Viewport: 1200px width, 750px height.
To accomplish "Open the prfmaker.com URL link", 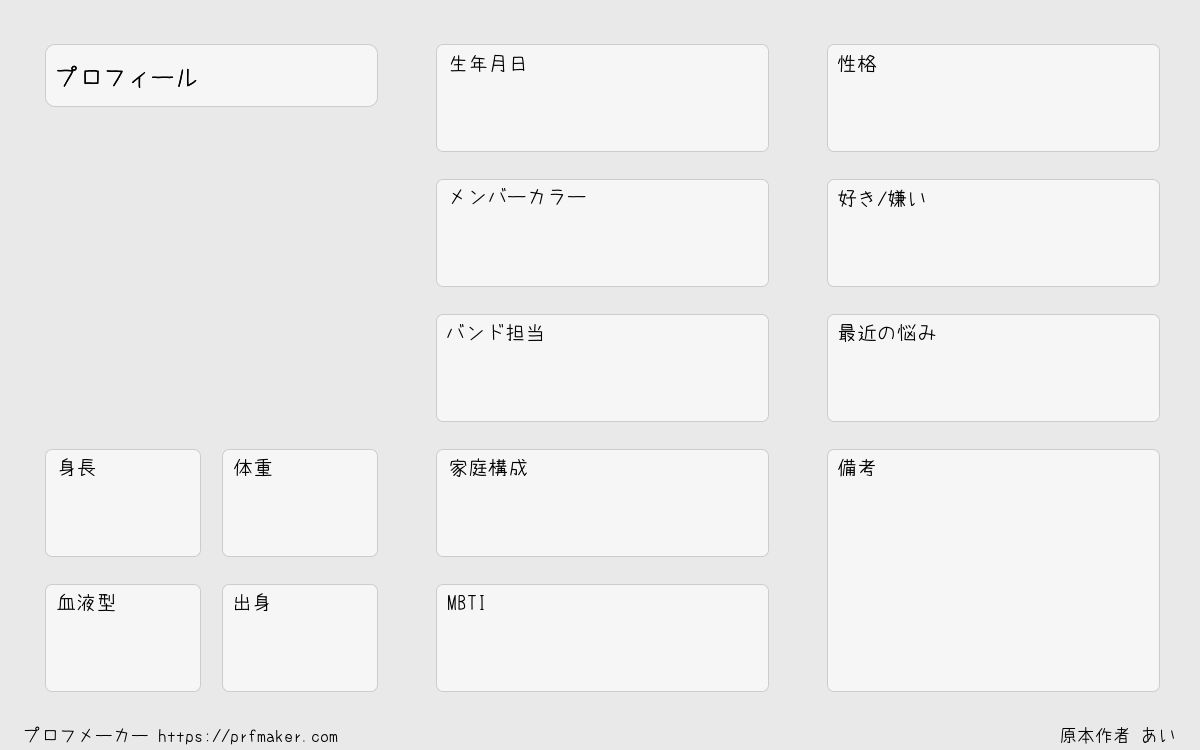I will (x=248, y=737).
